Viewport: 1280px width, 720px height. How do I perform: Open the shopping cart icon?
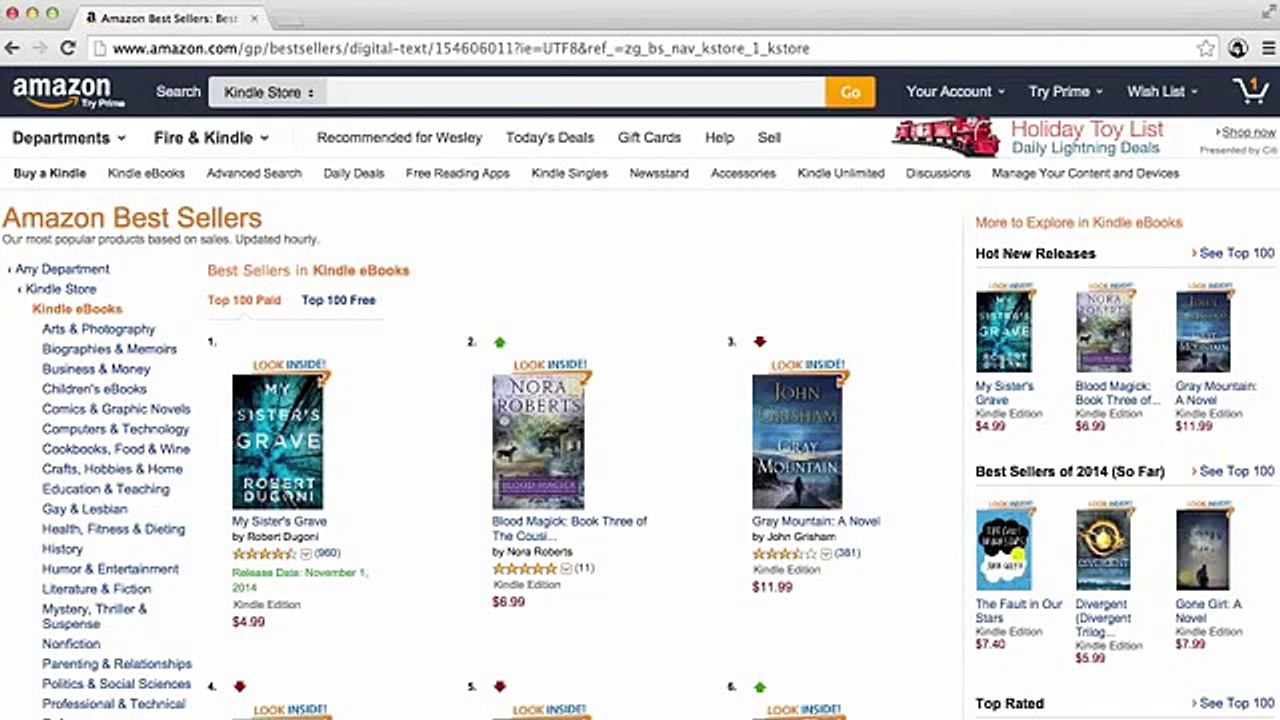click(x=1251, y=90)
